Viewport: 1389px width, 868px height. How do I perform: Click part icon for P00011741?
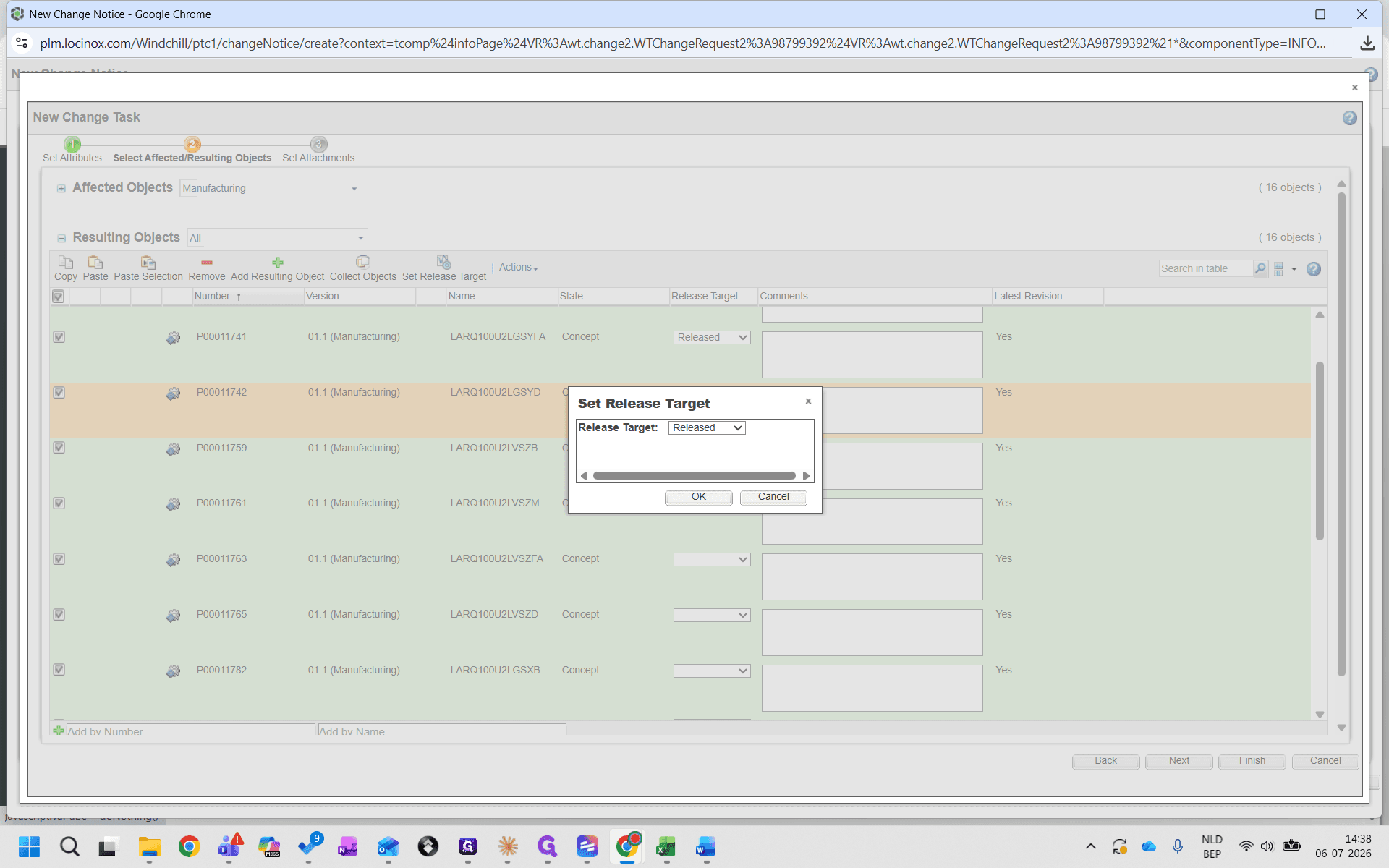pyautogui.click(x=173, y=338)
